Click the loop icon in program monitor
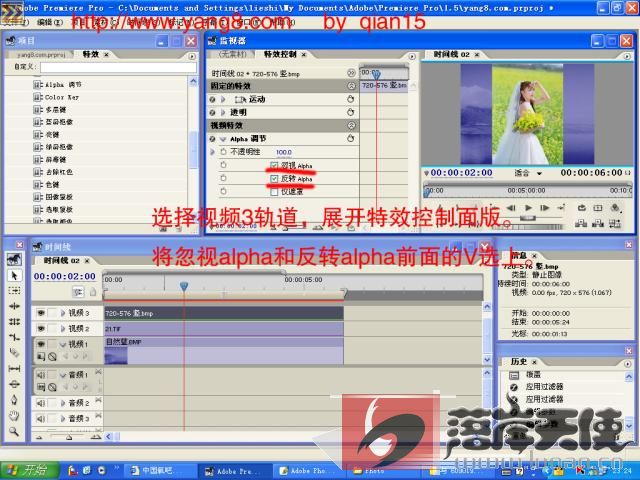The width and height of the screenshot is (640, 480). (582, 208)
